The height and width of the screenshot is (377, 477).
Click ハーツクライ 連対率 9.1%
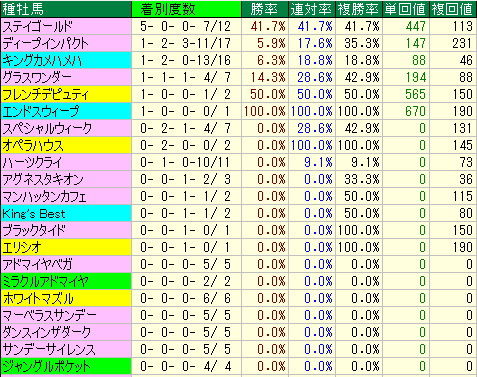(318, 162)
